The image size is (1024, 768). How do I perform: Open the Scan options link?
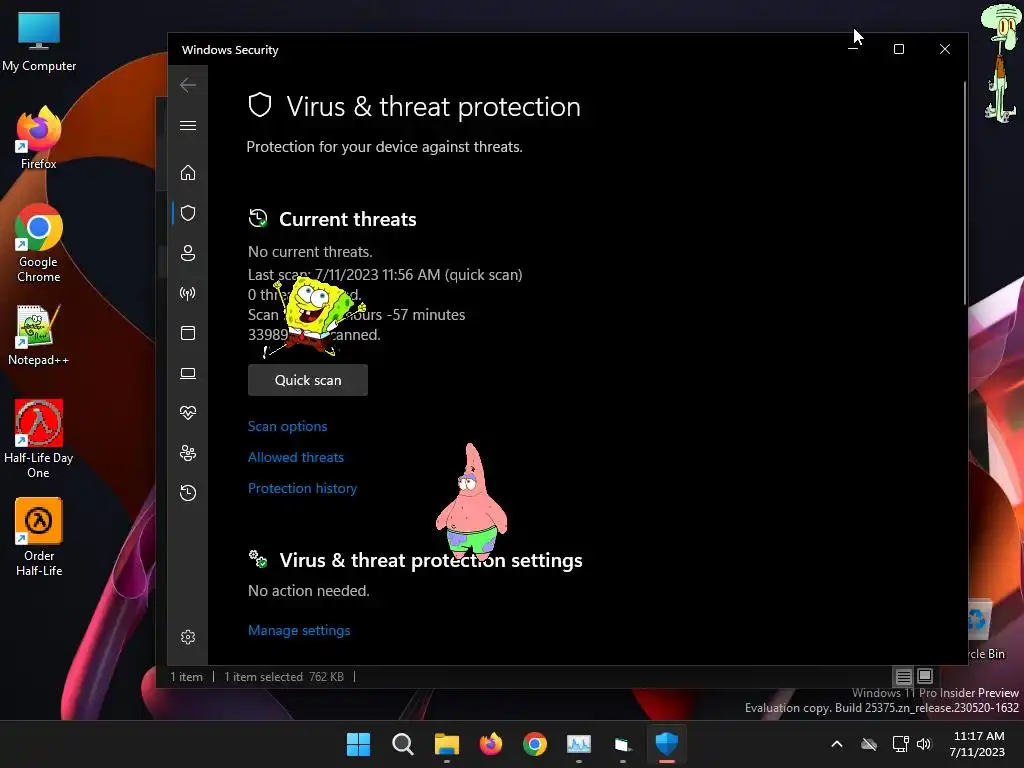click(287, 426)
